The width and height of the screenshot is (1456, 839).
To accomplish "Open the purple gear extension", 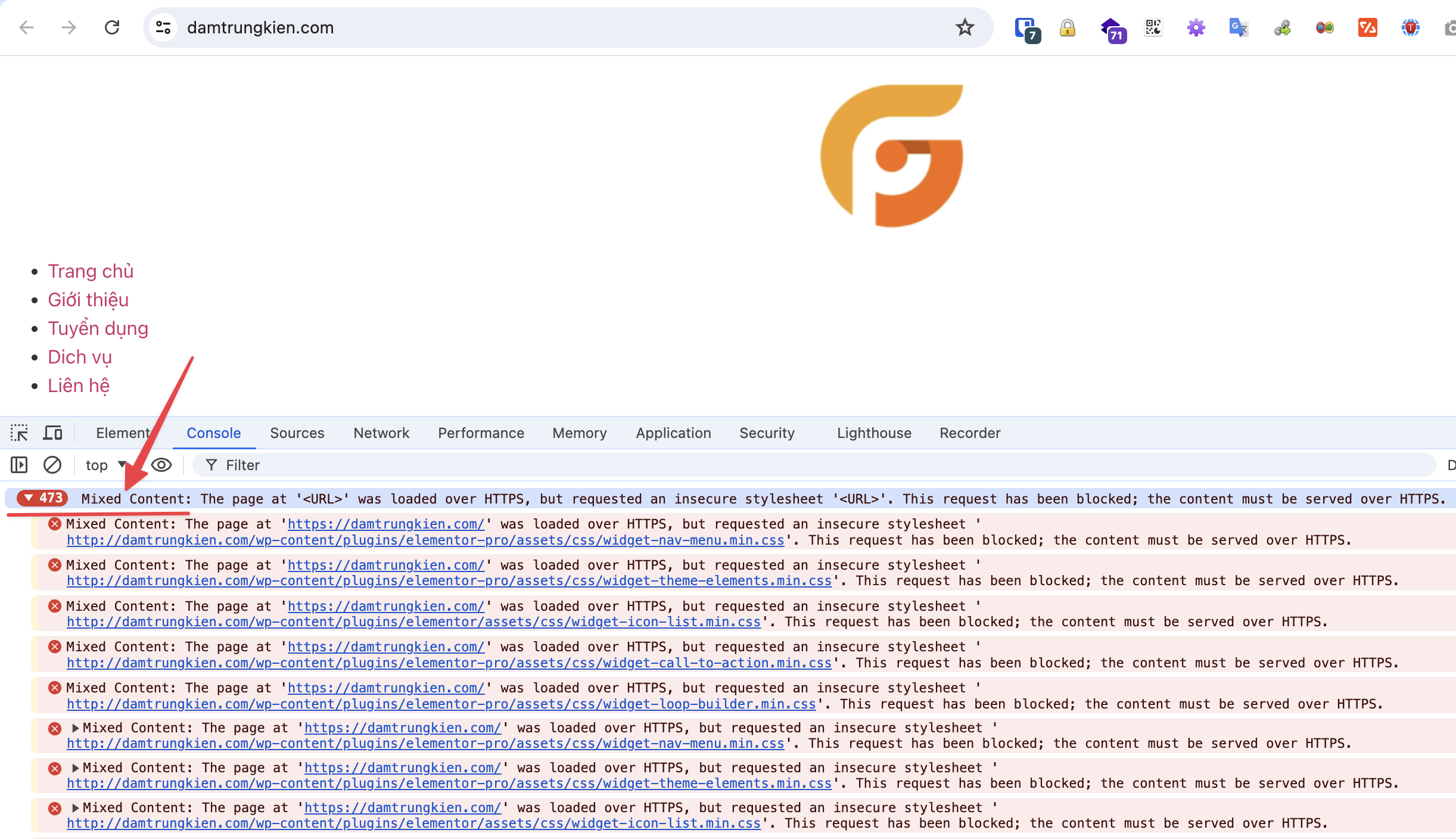I will pyautogui.click(x=1196, y=27).
